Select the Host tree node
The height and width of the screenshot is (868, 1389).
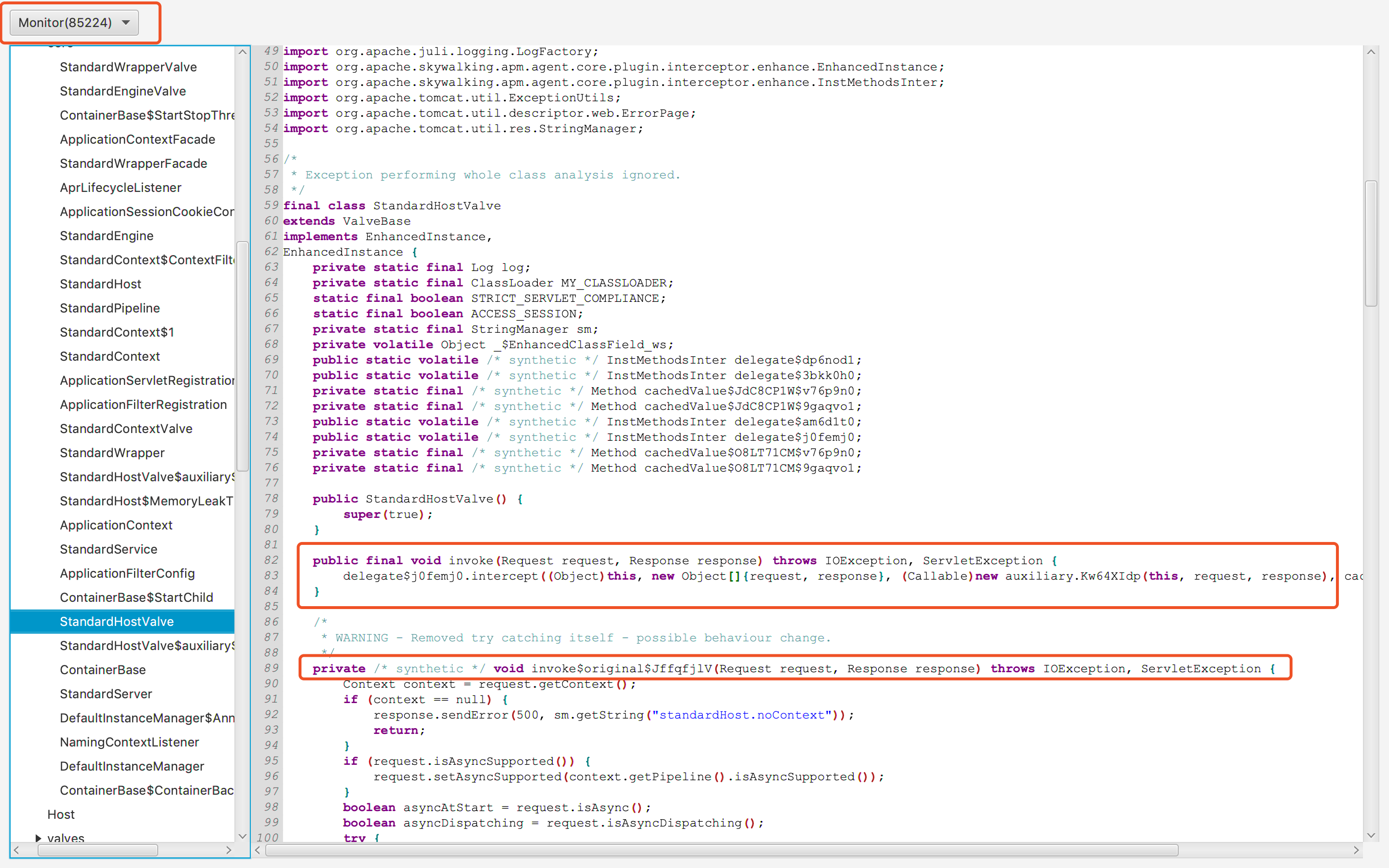(x=61, y=814)
